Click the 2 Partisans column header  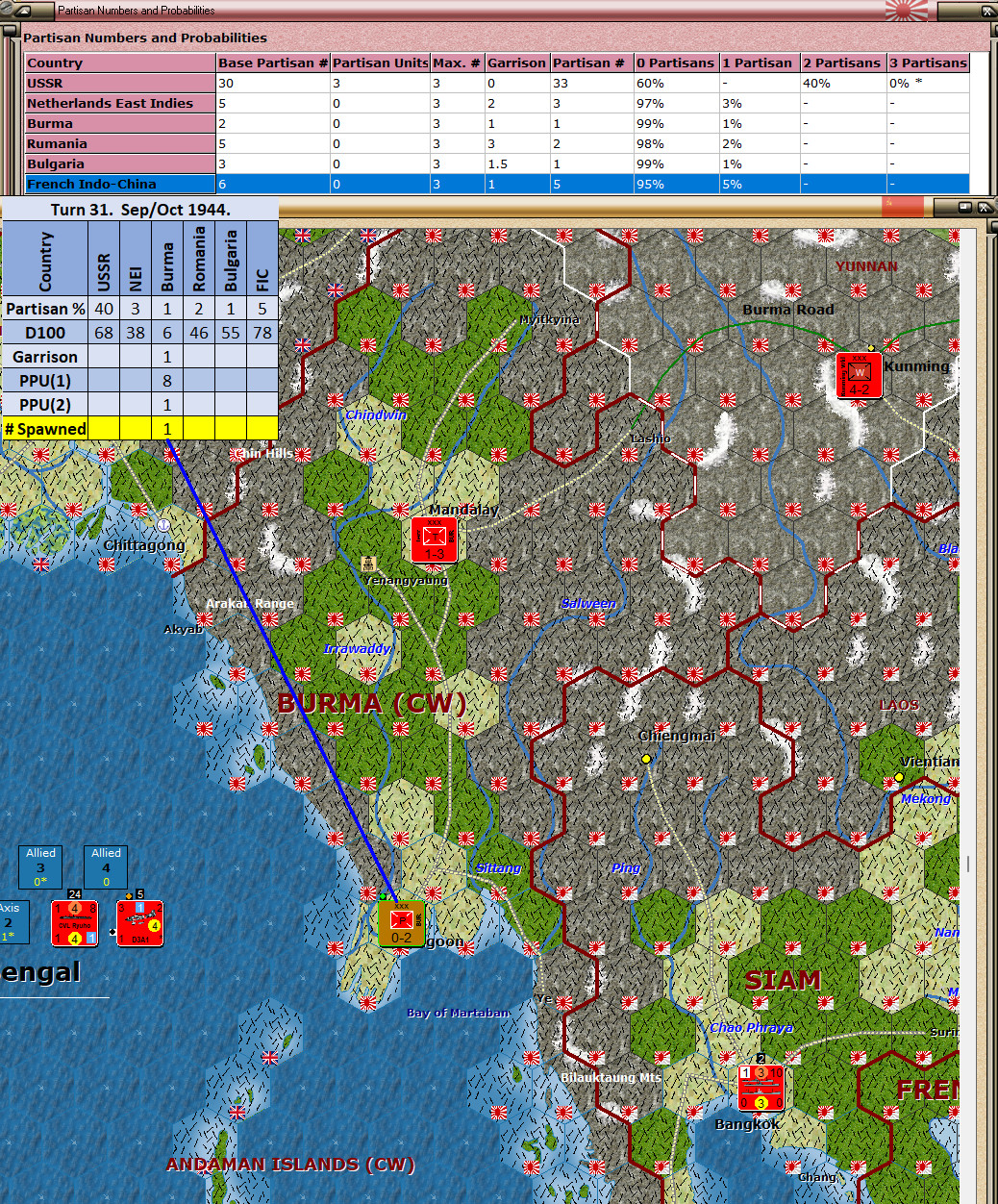click(843, 63)
